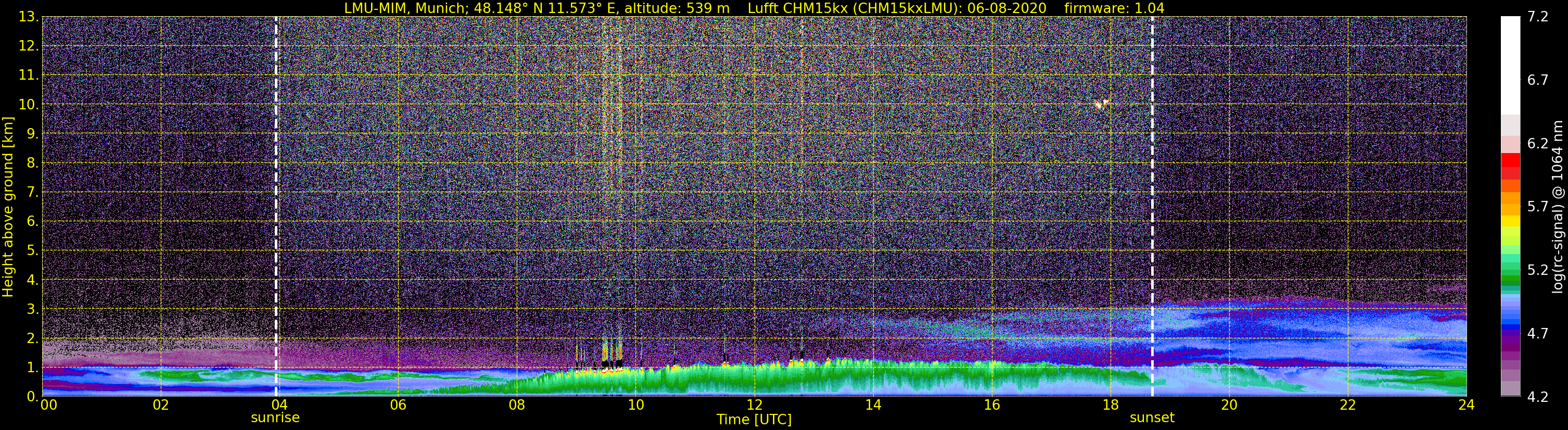The height and width of the screenshot is (430, 1568).
Task: Click the bright white-red spot near 10 km height
Action: point(1101,104)
